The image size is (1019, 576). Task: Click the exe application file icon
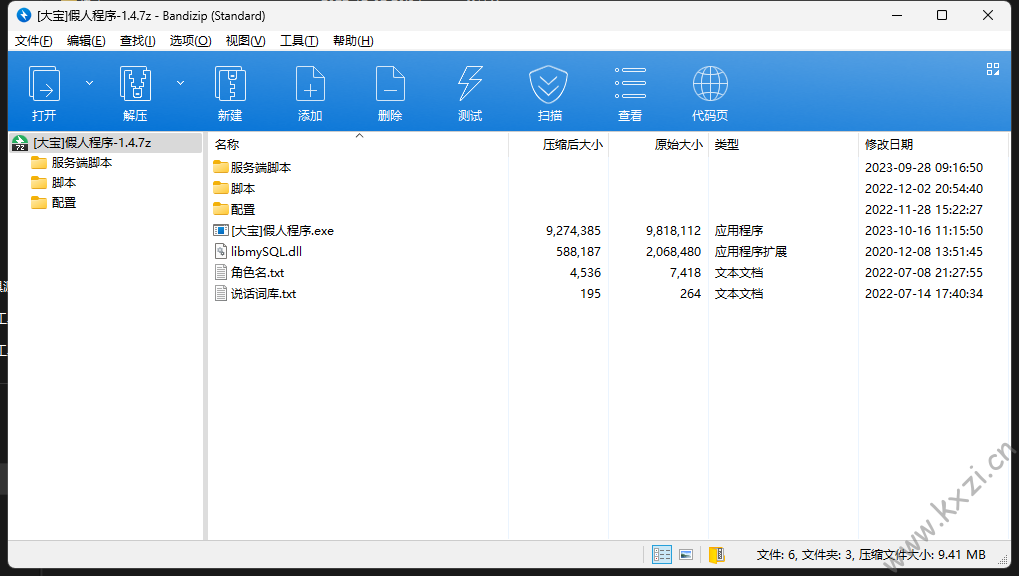pos(221,230)
